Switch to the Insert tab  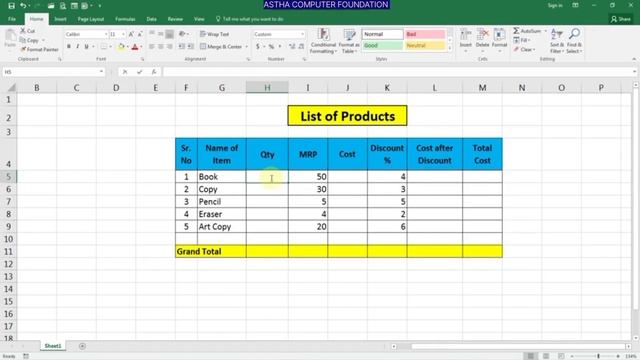click(60, 19)
